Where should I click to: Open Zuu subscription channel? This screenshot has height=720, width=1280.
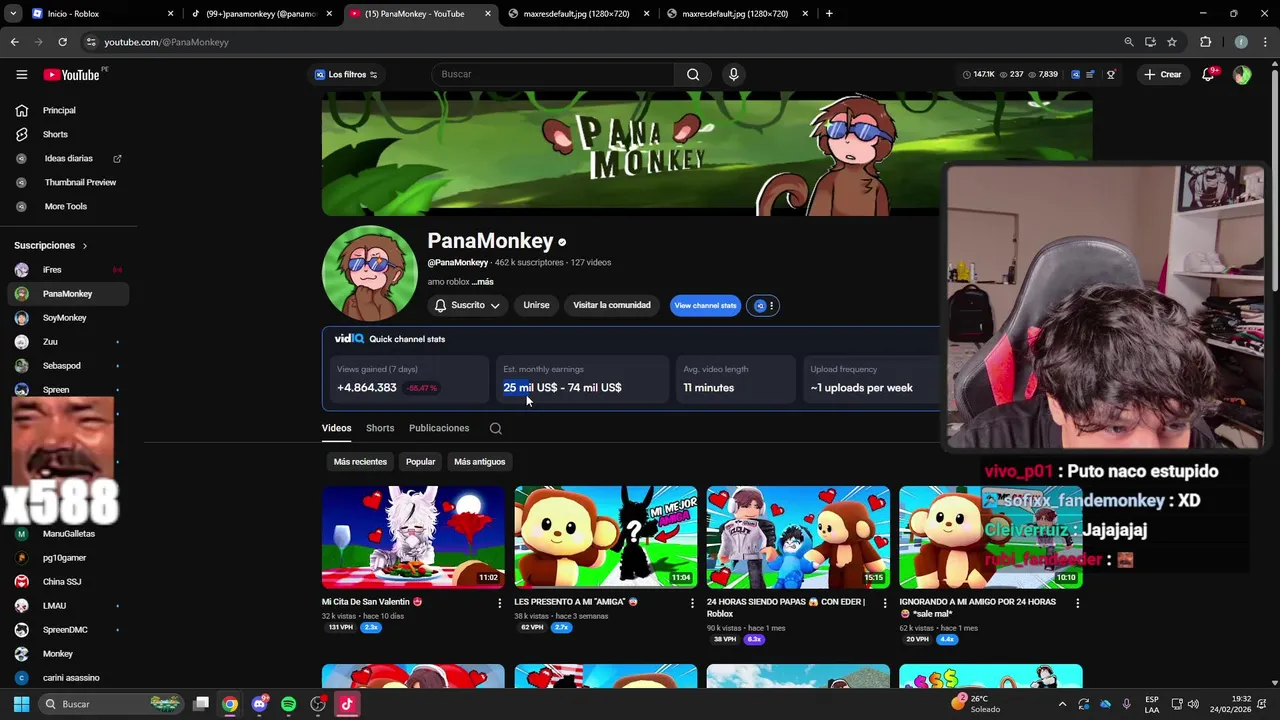click(68, 342)
